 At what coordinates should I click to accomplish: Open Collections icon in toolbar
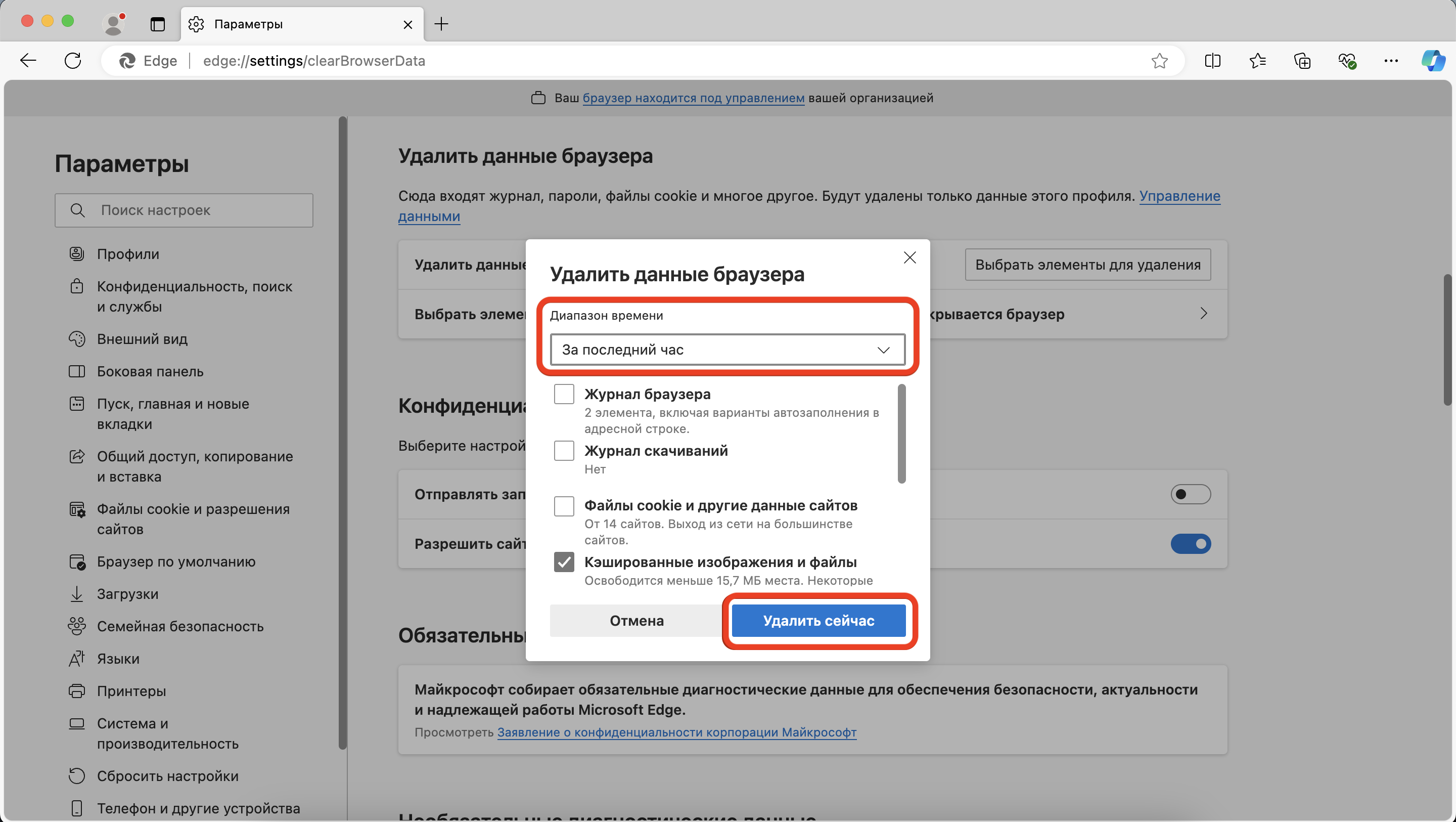(x=1302, y=61)
